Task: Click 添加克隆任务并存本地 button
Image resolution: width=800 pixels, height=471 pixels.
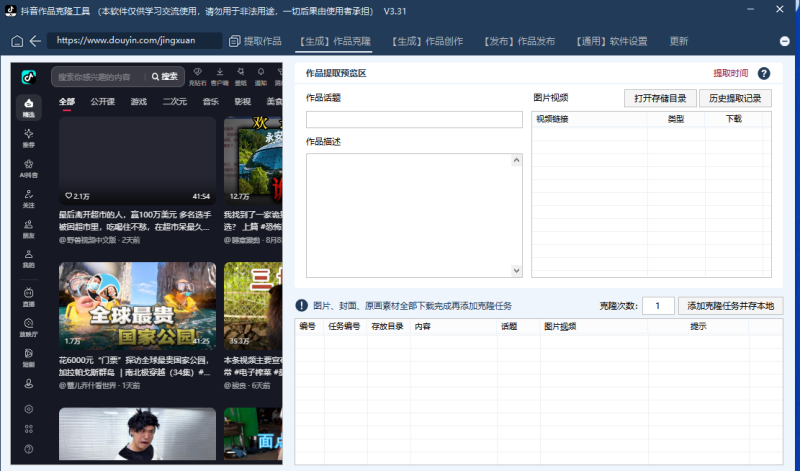Action: [x=731, y=306]
